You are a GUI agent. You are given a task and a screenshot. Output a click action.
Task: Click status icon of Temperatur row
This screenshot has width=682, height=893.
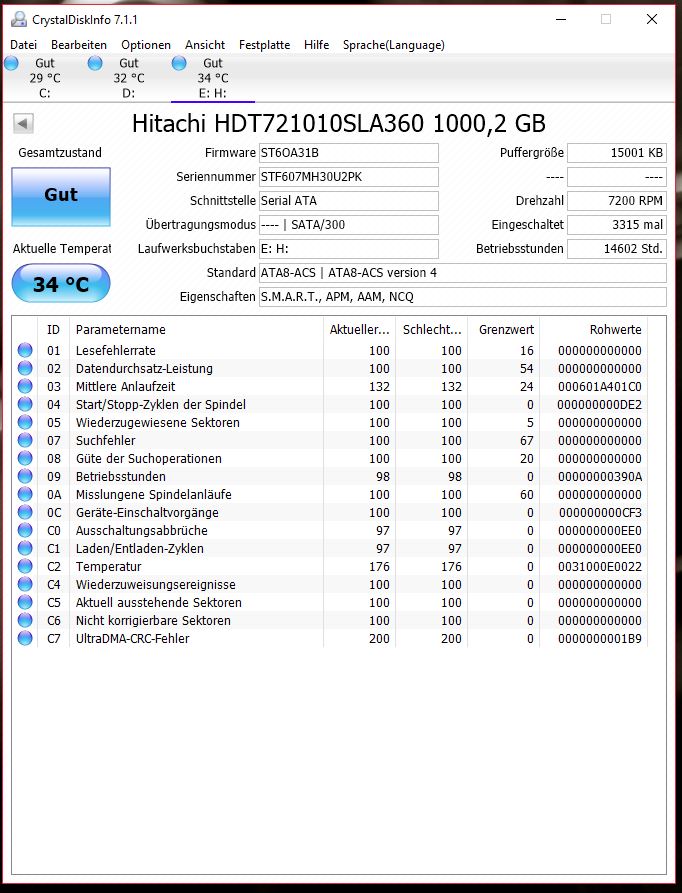pyautogui.click(x=25, y=566)
